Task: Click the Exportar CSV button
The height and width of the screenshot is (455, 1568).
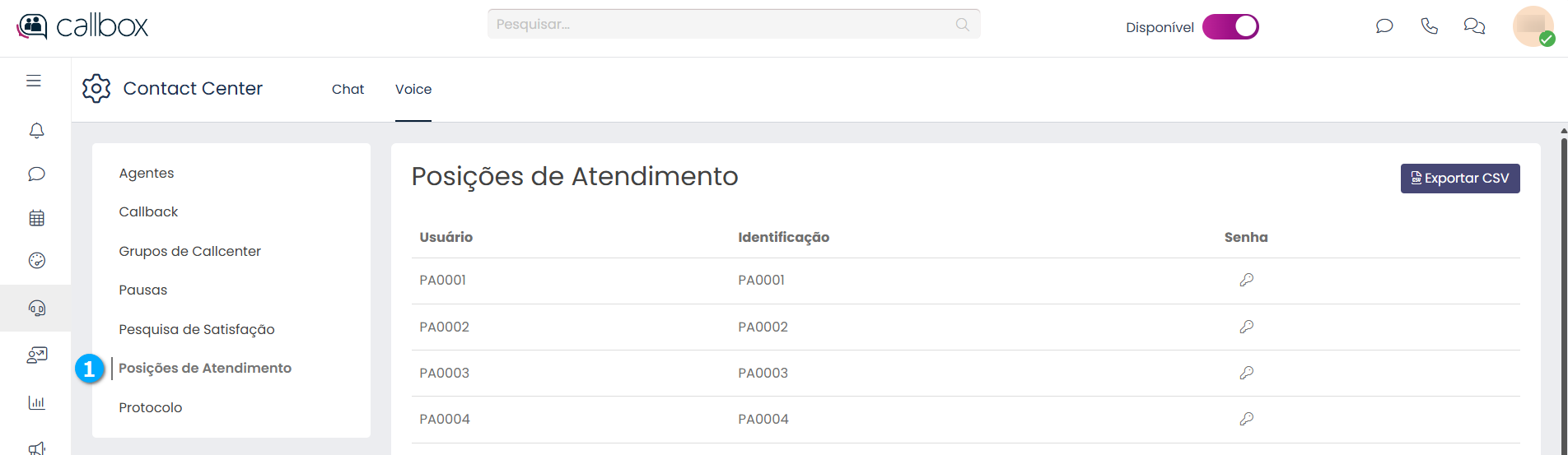Action: click(1460, 179)
